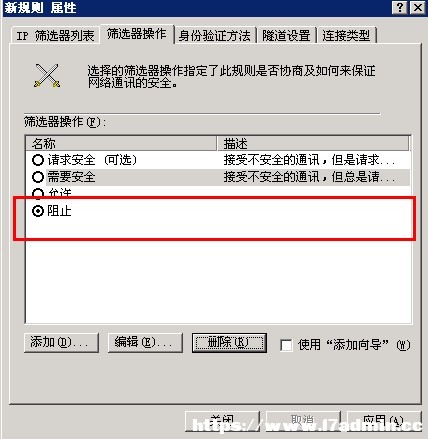Select the 筛选器操作 tab

pos(137,34)
